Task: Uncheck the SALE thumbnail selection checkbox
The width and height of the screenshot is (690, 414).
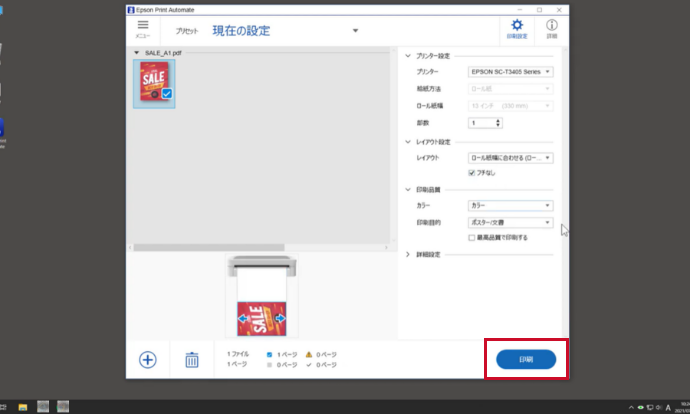Action: [167, 94]
